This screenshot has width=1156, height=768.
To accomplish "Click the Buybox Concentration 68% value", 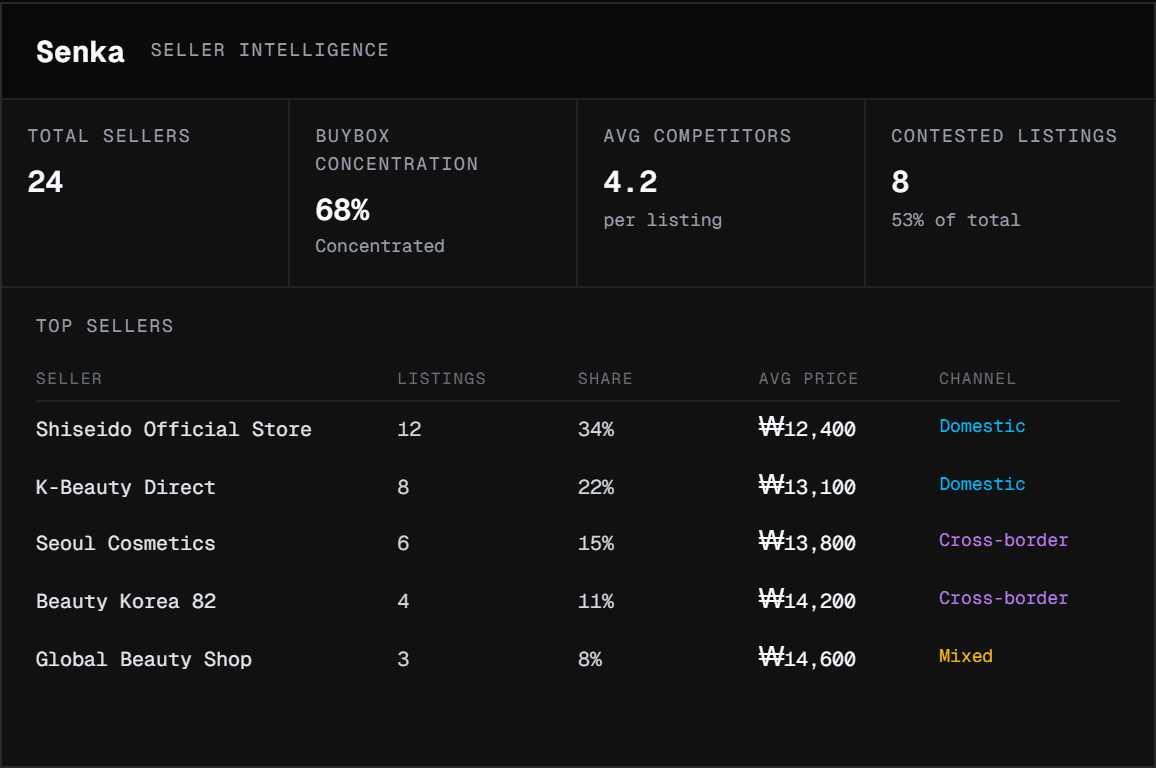I will point(342,210).
